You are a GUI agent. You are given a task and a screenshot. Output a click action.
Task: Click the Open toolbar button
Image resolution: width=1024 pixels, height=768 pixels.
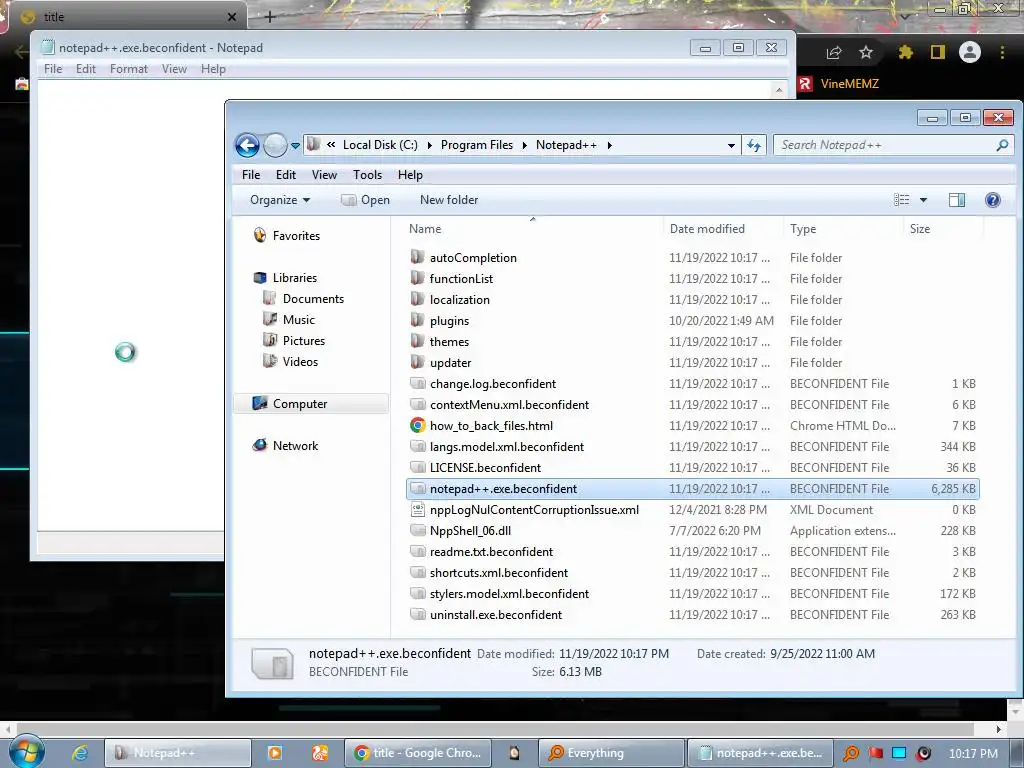coord(366,200)
